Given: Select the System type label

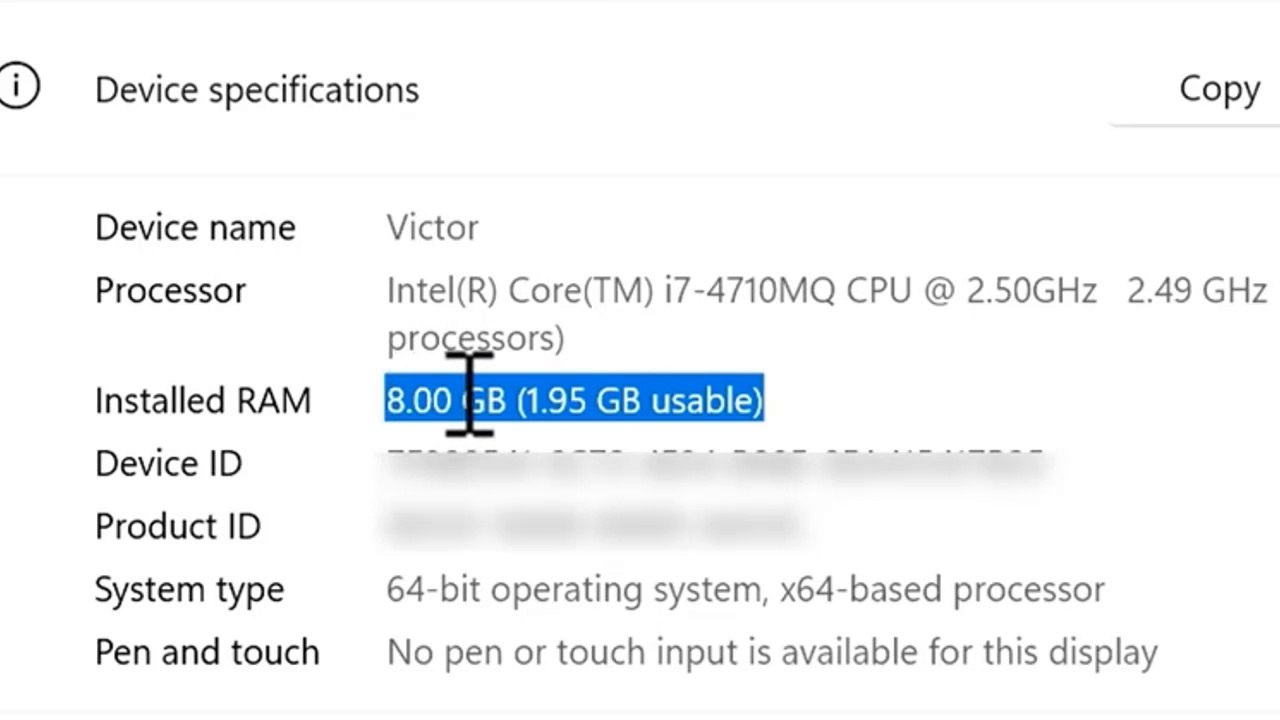Looking at the screenshot, I should pos(189,589).
